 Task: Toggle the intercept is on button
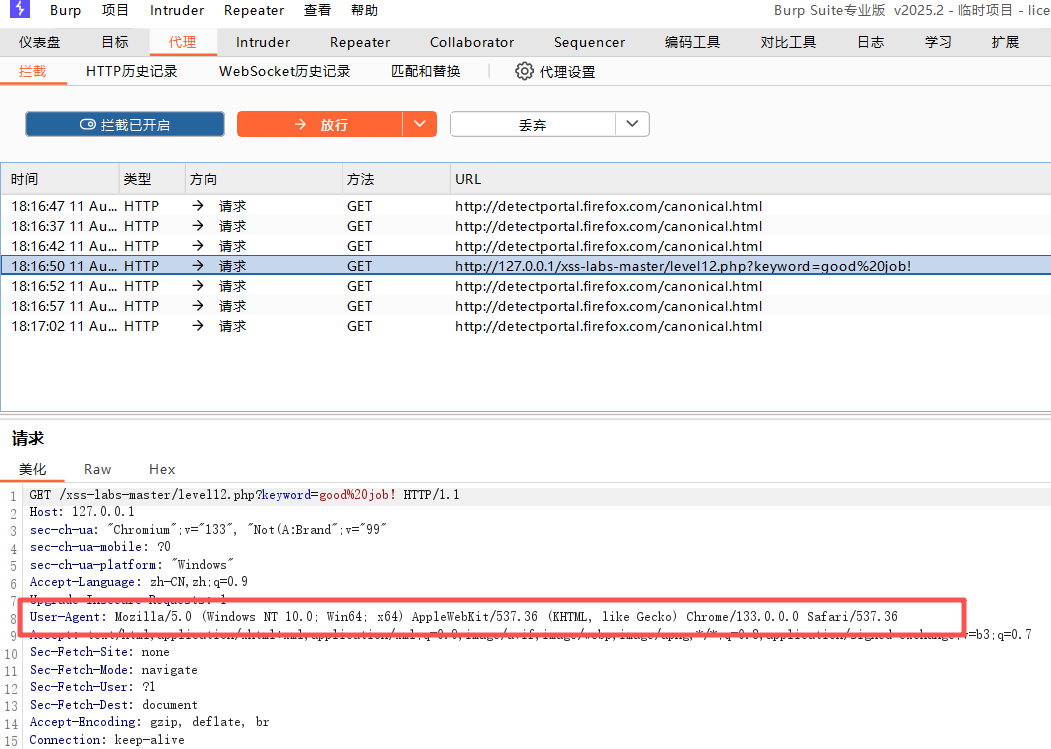pyautogui.click(x=125, y=124)
